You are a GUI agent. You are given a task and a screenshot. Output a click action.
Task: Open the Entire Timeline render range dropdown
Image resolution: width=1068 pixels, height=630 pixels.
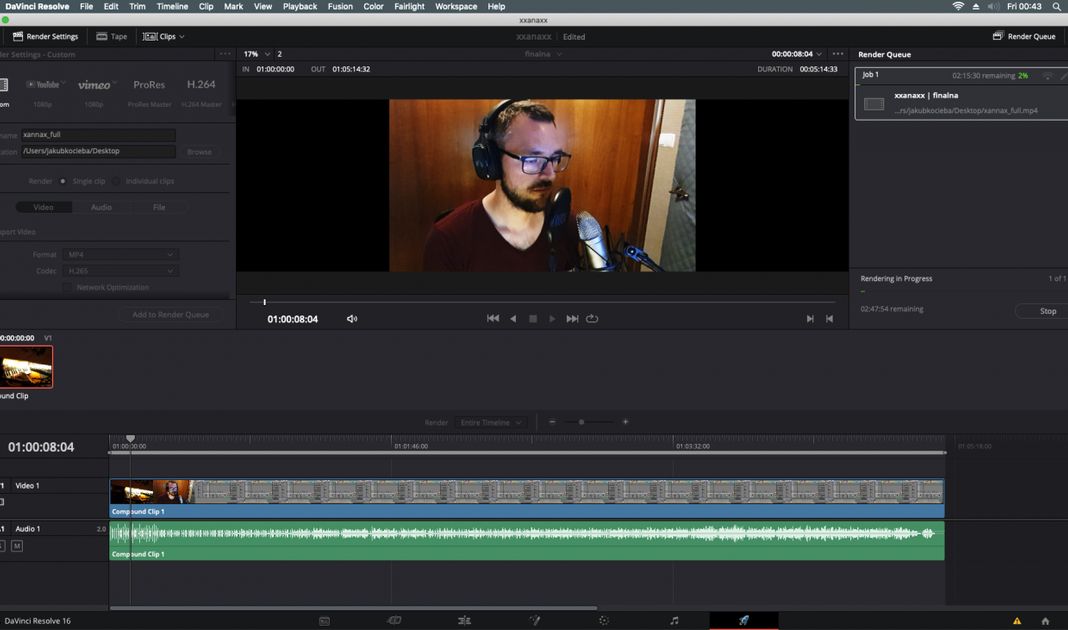click(490, 423)
